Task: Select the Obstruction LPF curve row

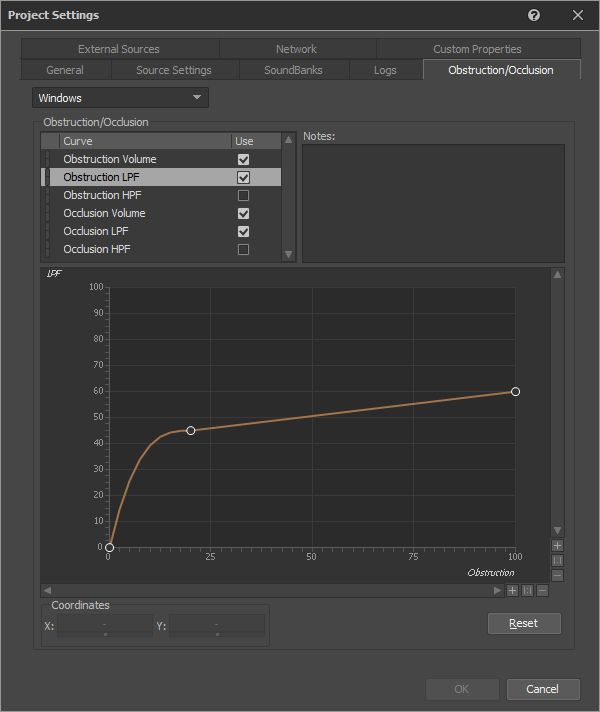Action: 161,178
